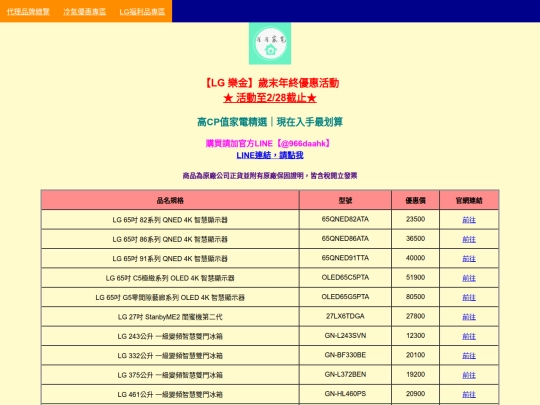540x405 pixels.
Task: Follow 前往 link for GN-L243SVN
Action: click(469, 336)
